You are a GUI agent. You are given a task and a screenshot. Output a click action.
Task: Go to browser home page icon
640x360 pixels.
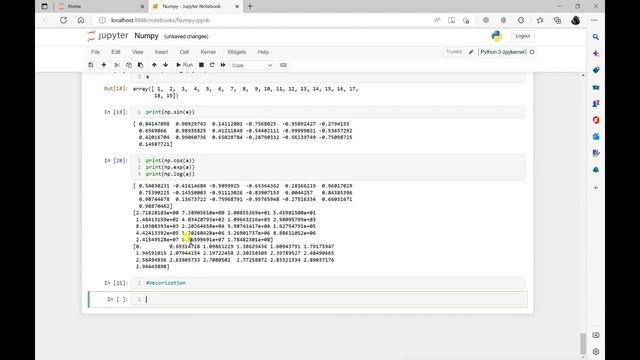(81, 20)
